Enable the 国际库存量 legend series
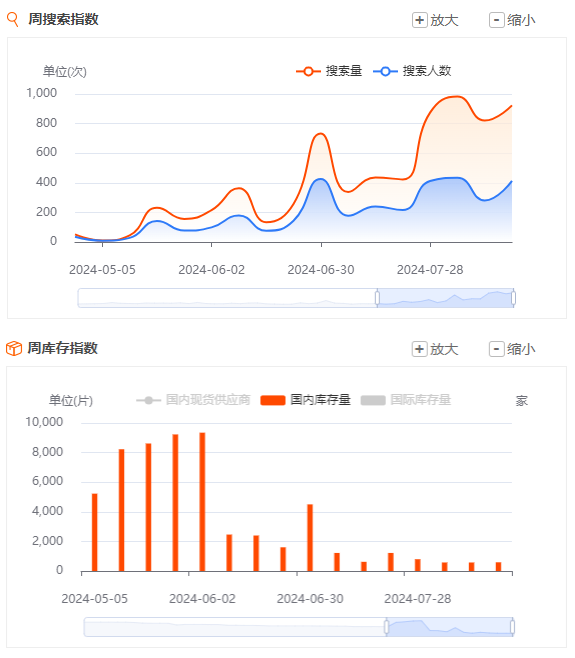This screenshot has height=658, width=575. [x=406, y=400]
